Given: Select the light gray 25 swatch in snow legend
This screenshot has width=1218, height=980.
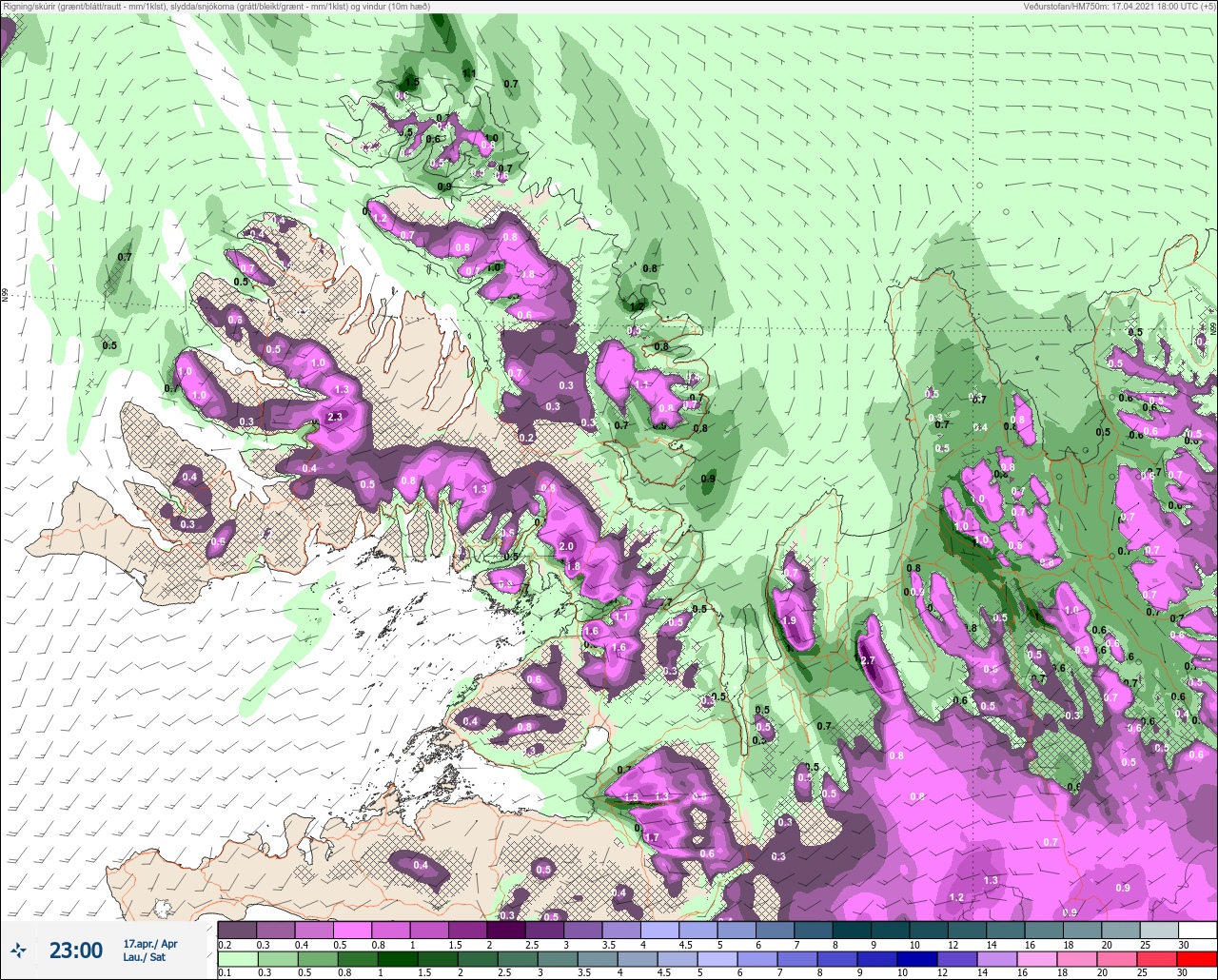Looking at the screenshot, I should click(1158, 930).
